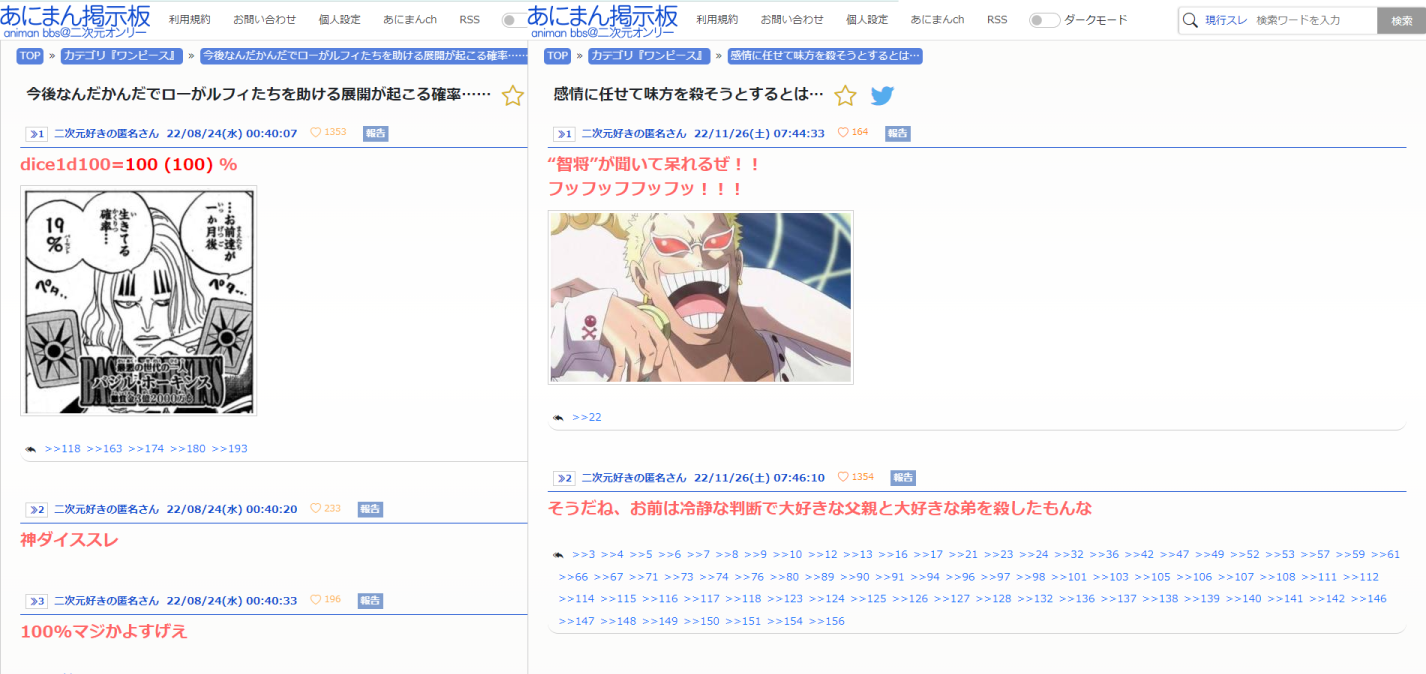Jump to reply >>61

click(1385, 555)
